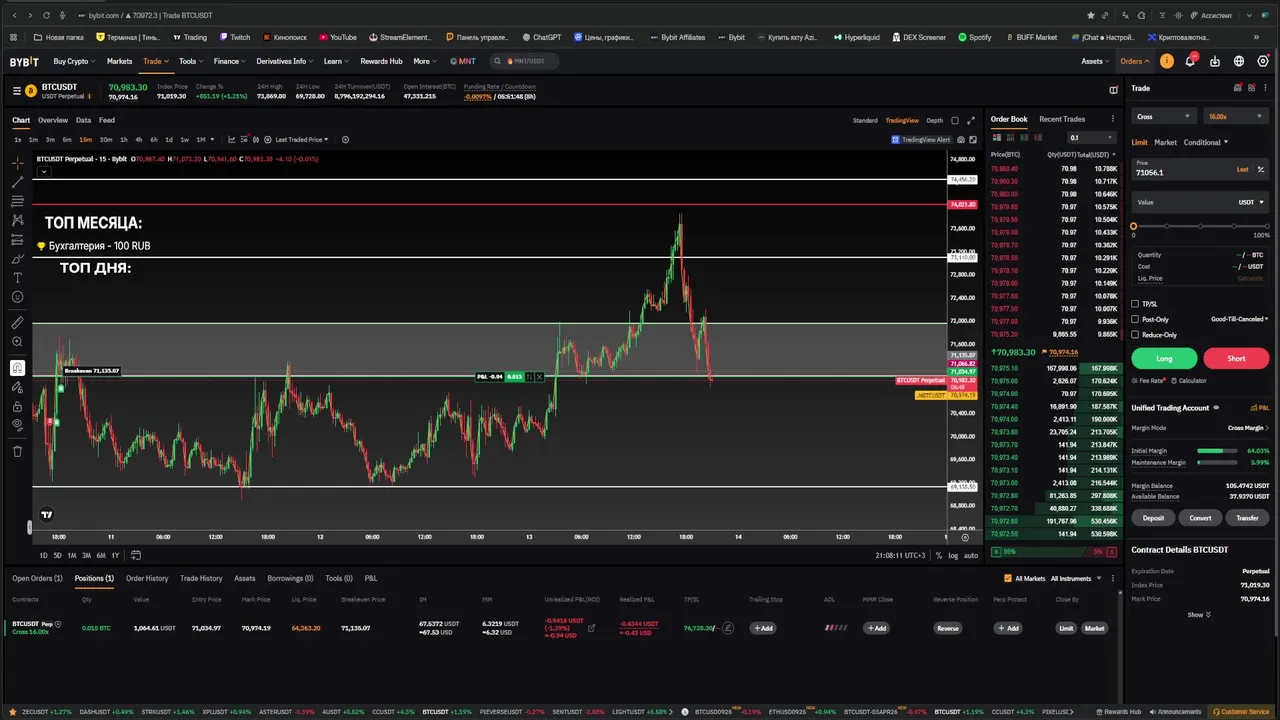Click the Deposit button

[x=1153, y=518]
